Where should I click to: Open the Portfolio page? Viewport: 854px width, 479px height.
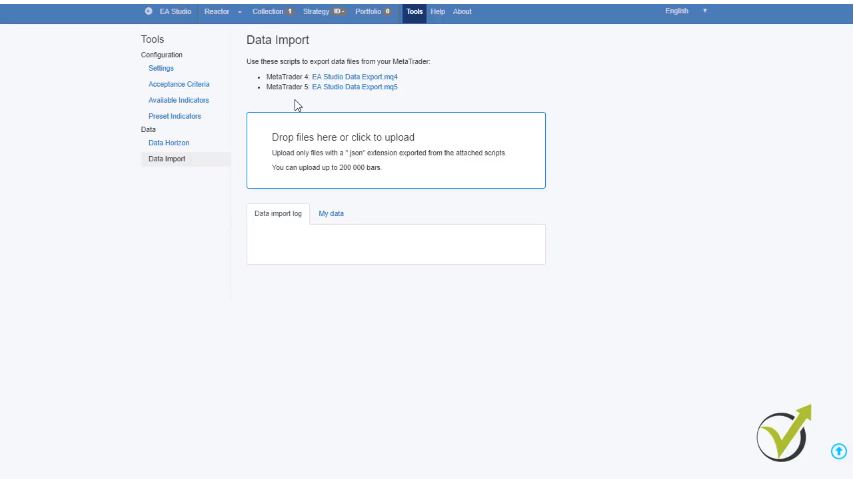tap(368, 11)
